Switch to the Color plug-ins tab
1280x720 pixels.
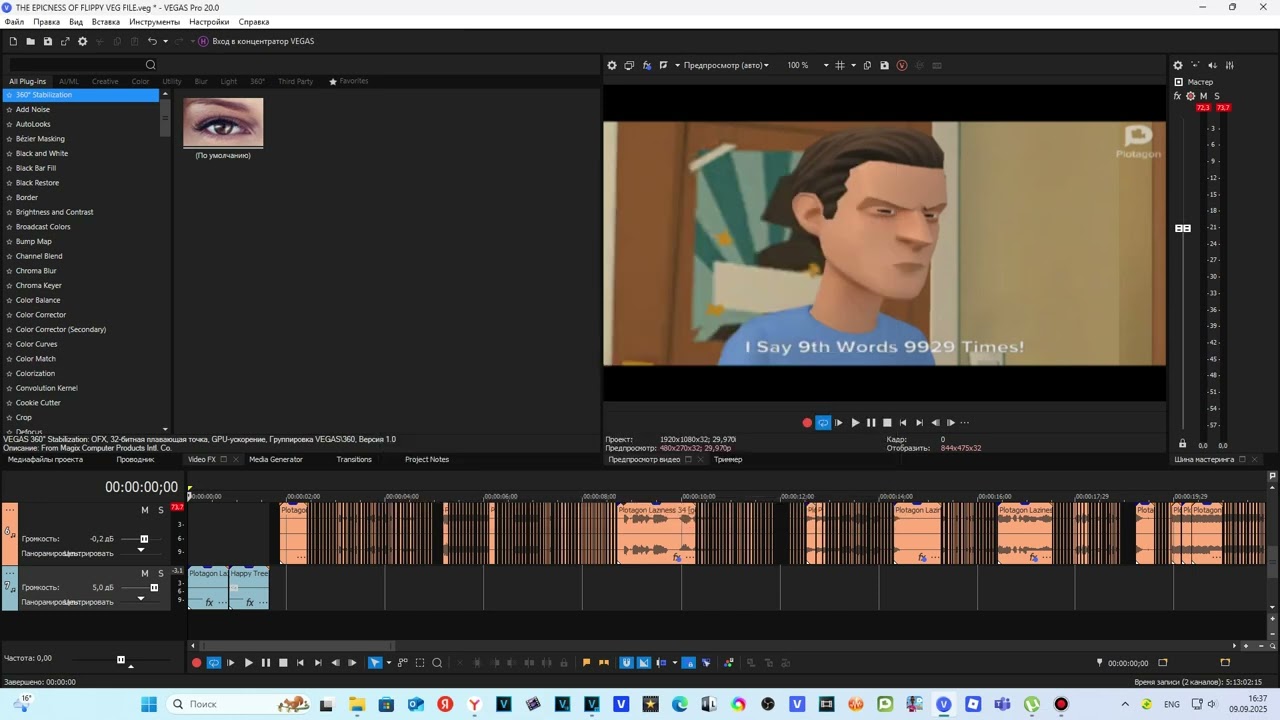[141, 81]
